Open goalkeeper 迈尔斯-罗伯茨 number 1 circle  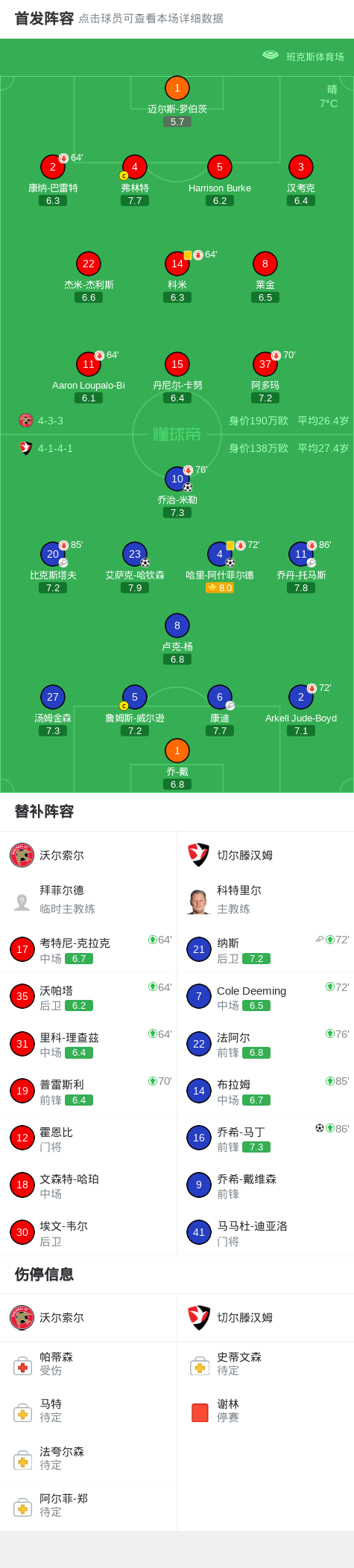[x=177, y=88]
